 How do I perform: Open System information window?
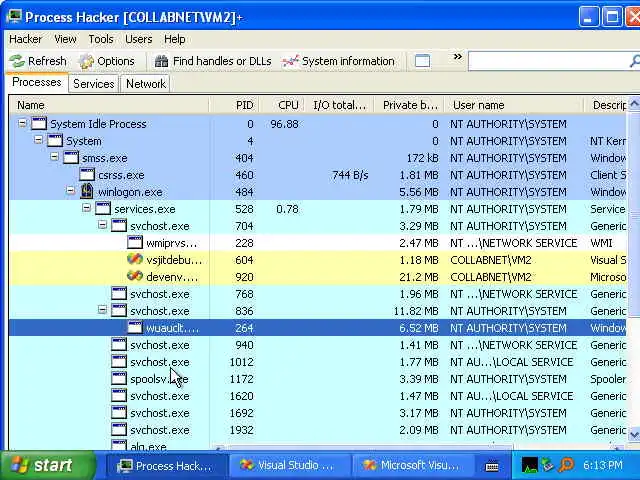pyautogui.click(x=338, y=61)
